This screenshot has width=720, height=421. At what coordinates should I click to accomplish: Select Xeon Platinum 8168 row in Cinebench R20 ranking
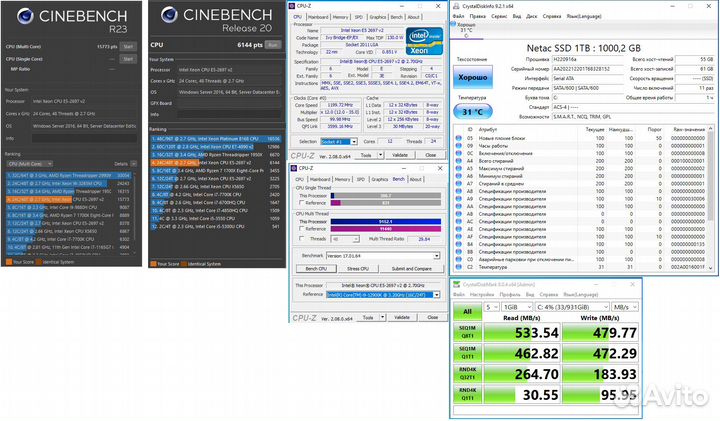pyautogui.click(x=216, y=139)
